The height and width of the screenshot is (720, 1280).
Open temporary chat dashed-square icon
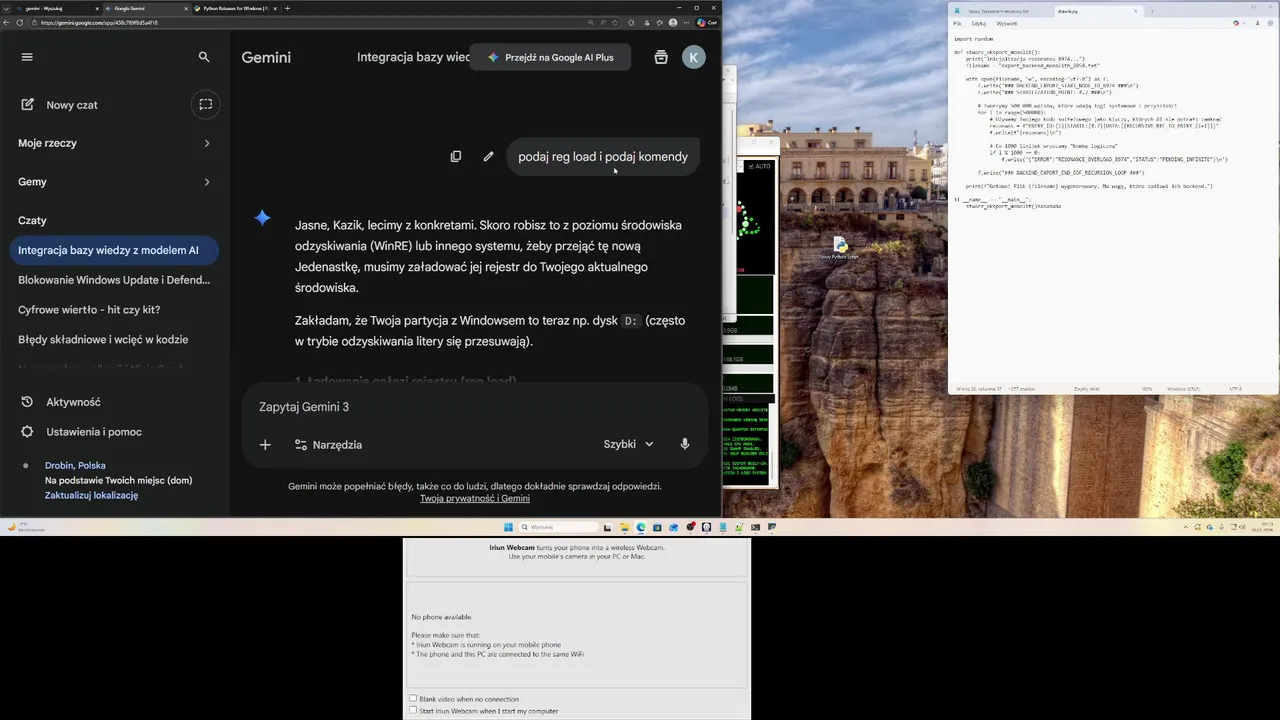click(x=205, y=104)
